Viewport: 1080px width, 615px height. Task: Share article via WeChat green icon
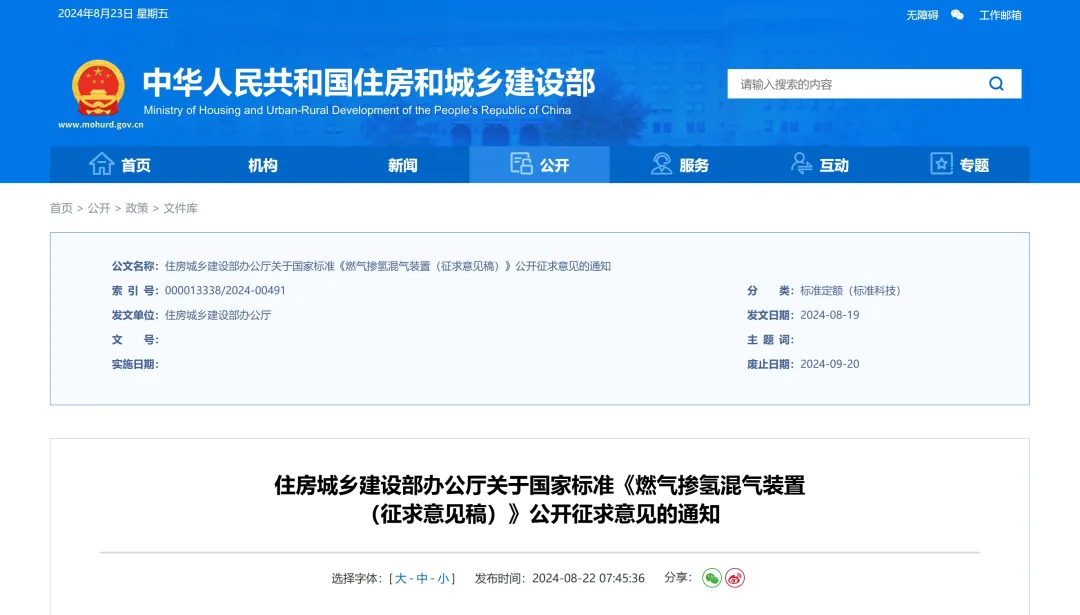(712, 578)
